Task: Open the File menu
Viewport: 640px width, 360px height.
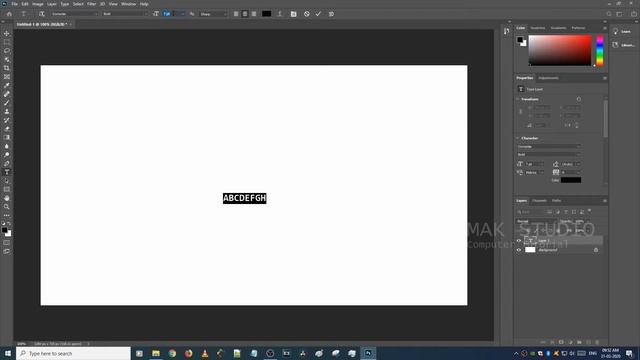Action: 14,4
